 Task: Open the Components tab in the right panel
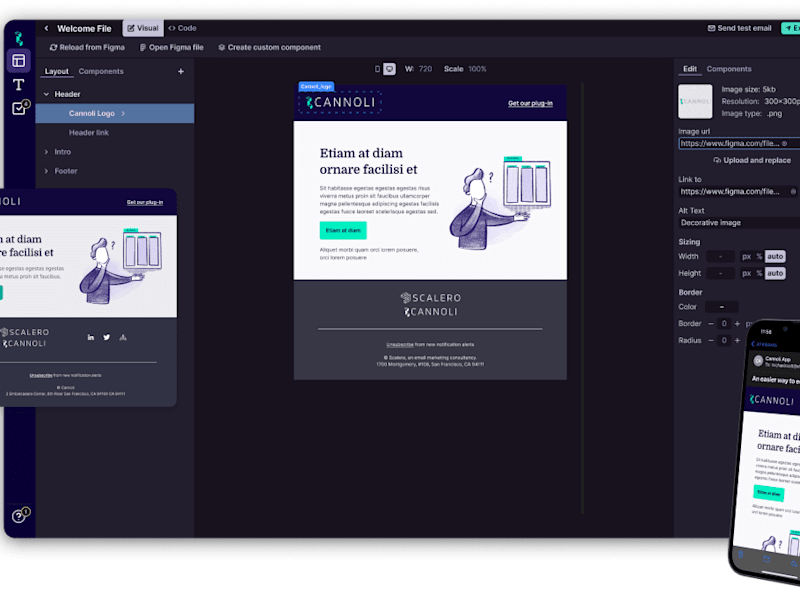click(x=729, y=69)
